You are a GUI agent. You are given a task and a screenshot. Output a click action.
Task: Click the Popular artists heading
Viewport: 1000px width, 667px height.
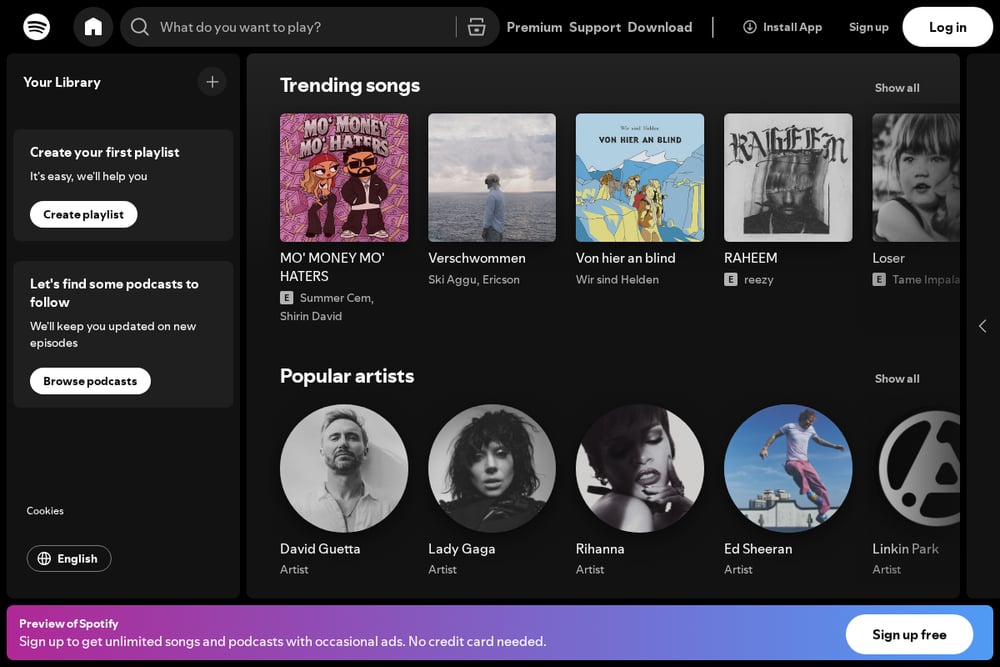347,376
